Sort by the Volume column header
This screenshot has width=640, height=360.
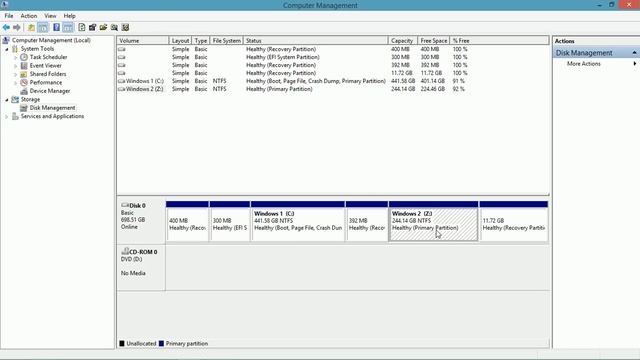[143, 40]
